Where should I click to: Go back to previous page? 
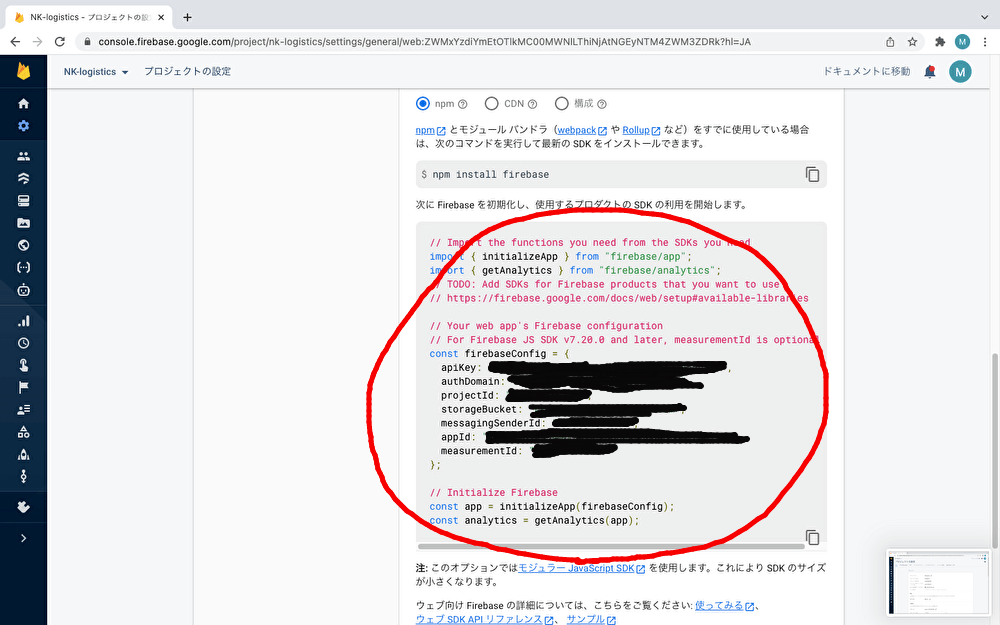[15, 41]
